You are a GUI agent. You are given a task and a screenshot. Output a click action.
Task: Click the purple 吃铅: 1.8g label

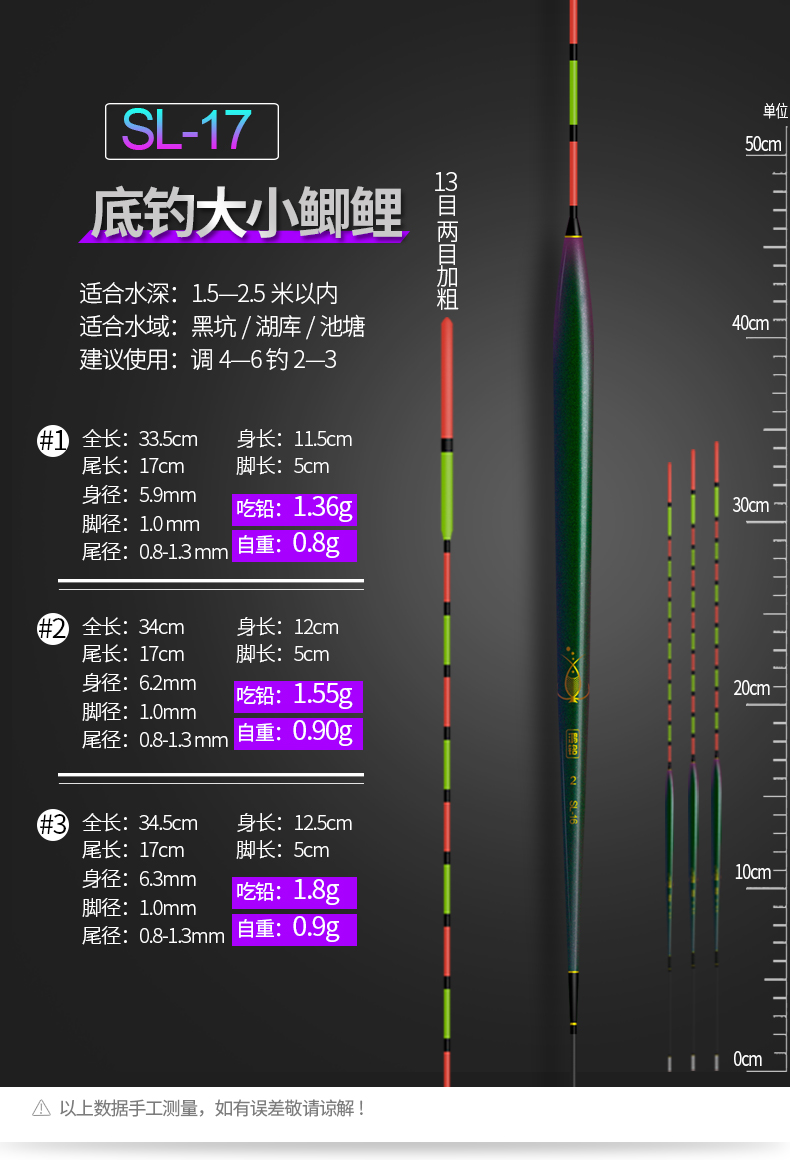coord(294,892)
